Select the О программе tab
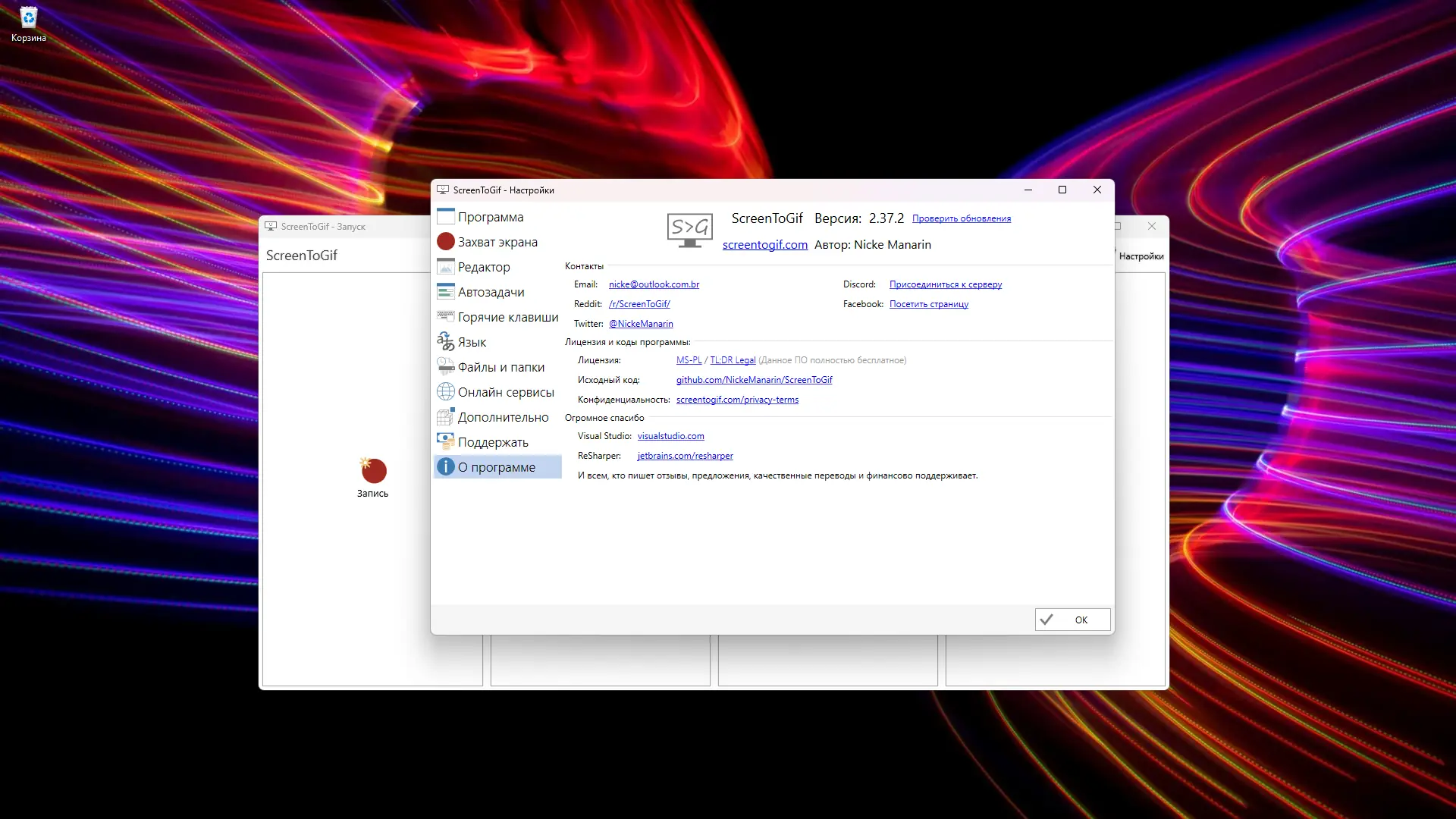 click(497, 467)
